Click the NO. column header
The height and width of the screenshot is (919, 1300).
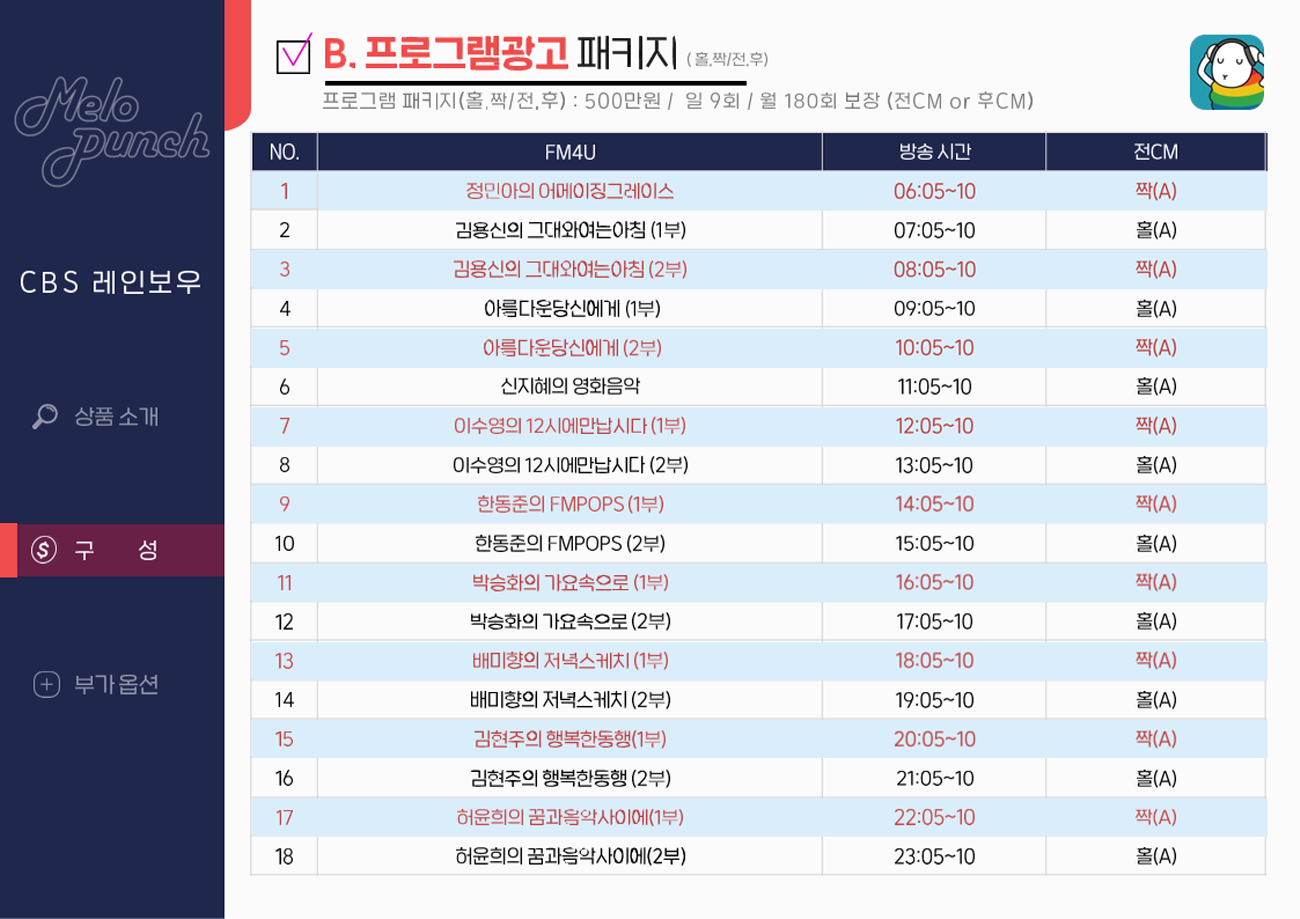click(x=284, y=152)
